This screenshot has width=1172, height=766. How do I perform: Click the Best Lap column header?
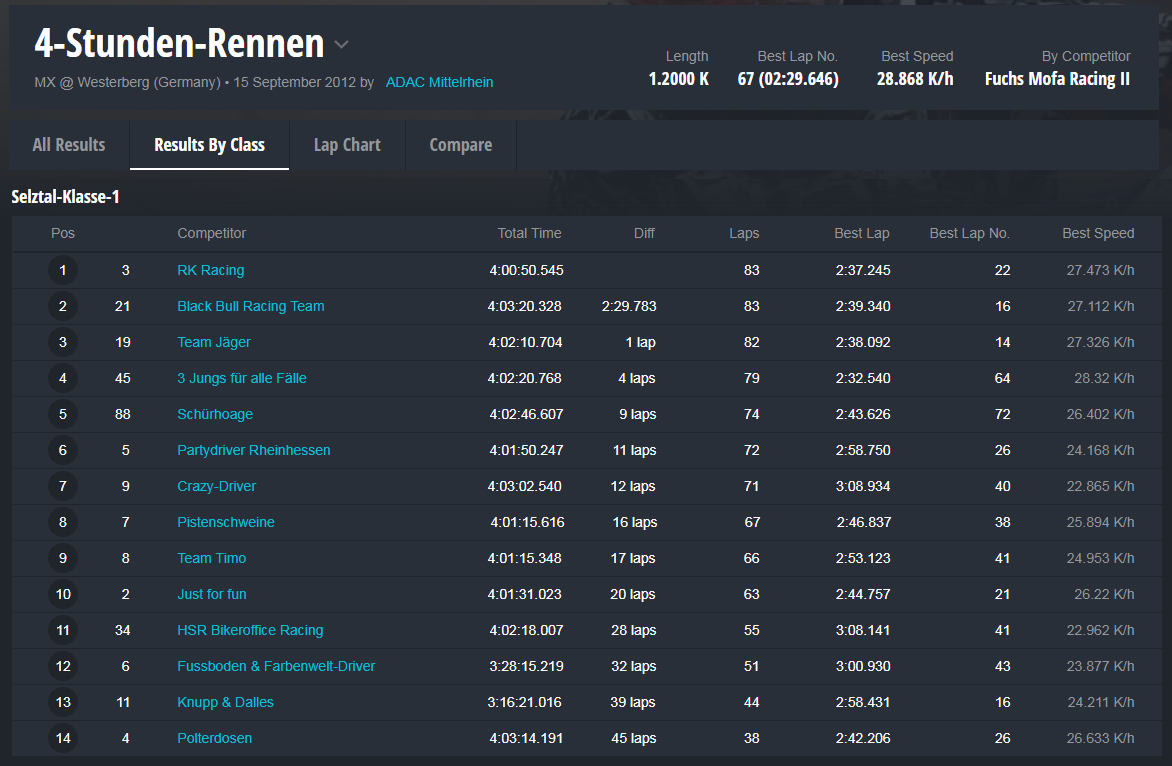pos(861,233)
